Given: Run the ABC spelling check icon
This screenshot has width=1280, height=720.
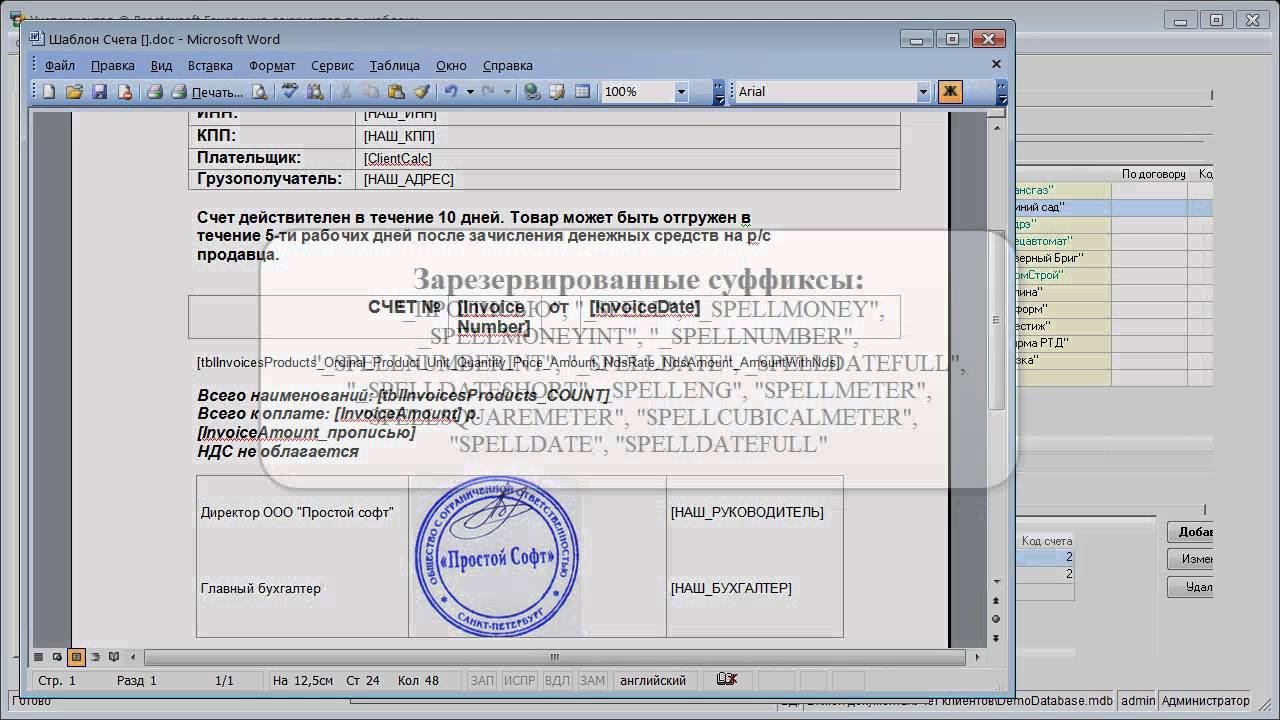Looking at the screenshot, I should [290, 92].
